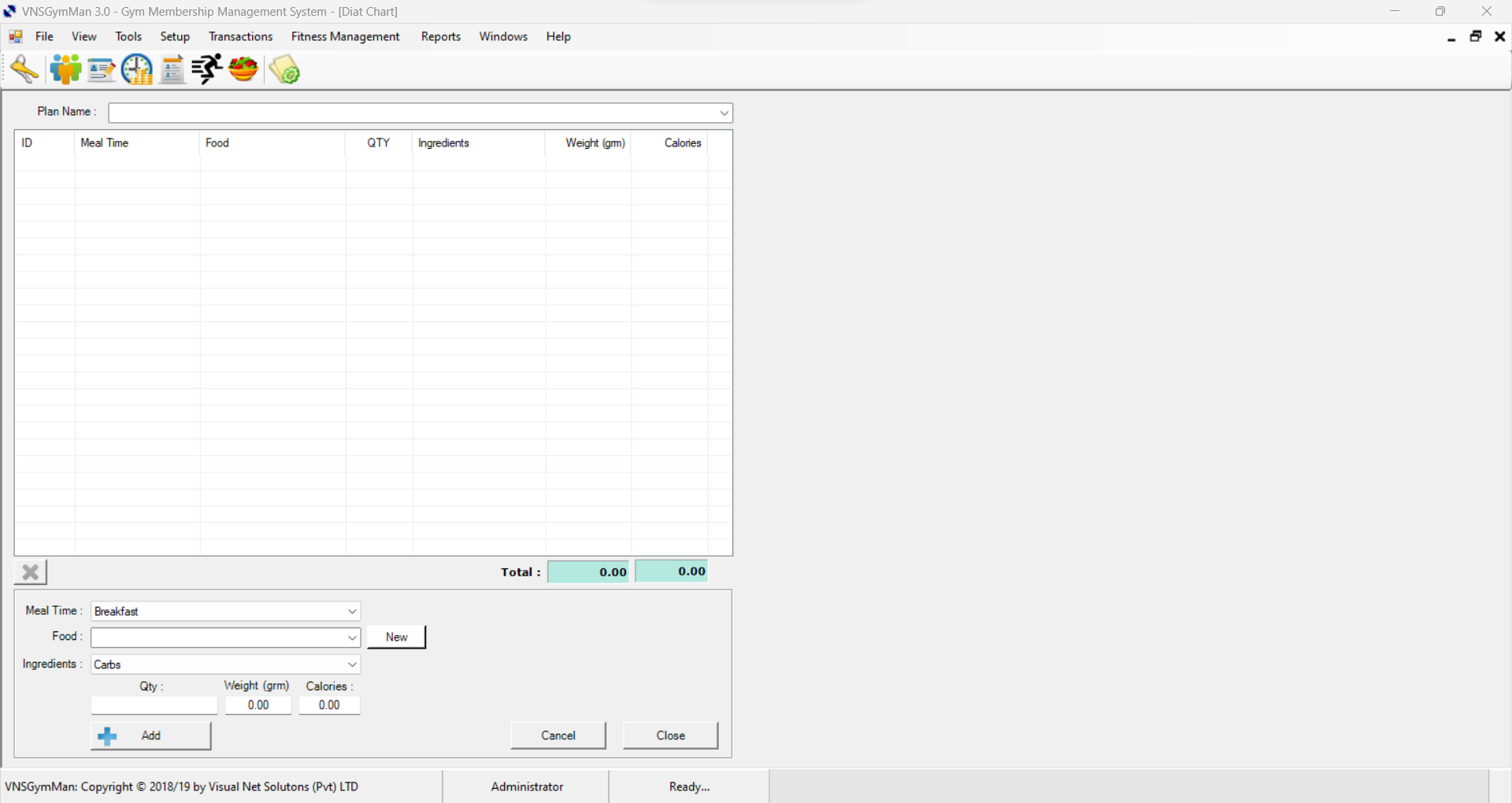Open the running man workout icon
Screen dimensions: 1512x803
pos(207,70)
